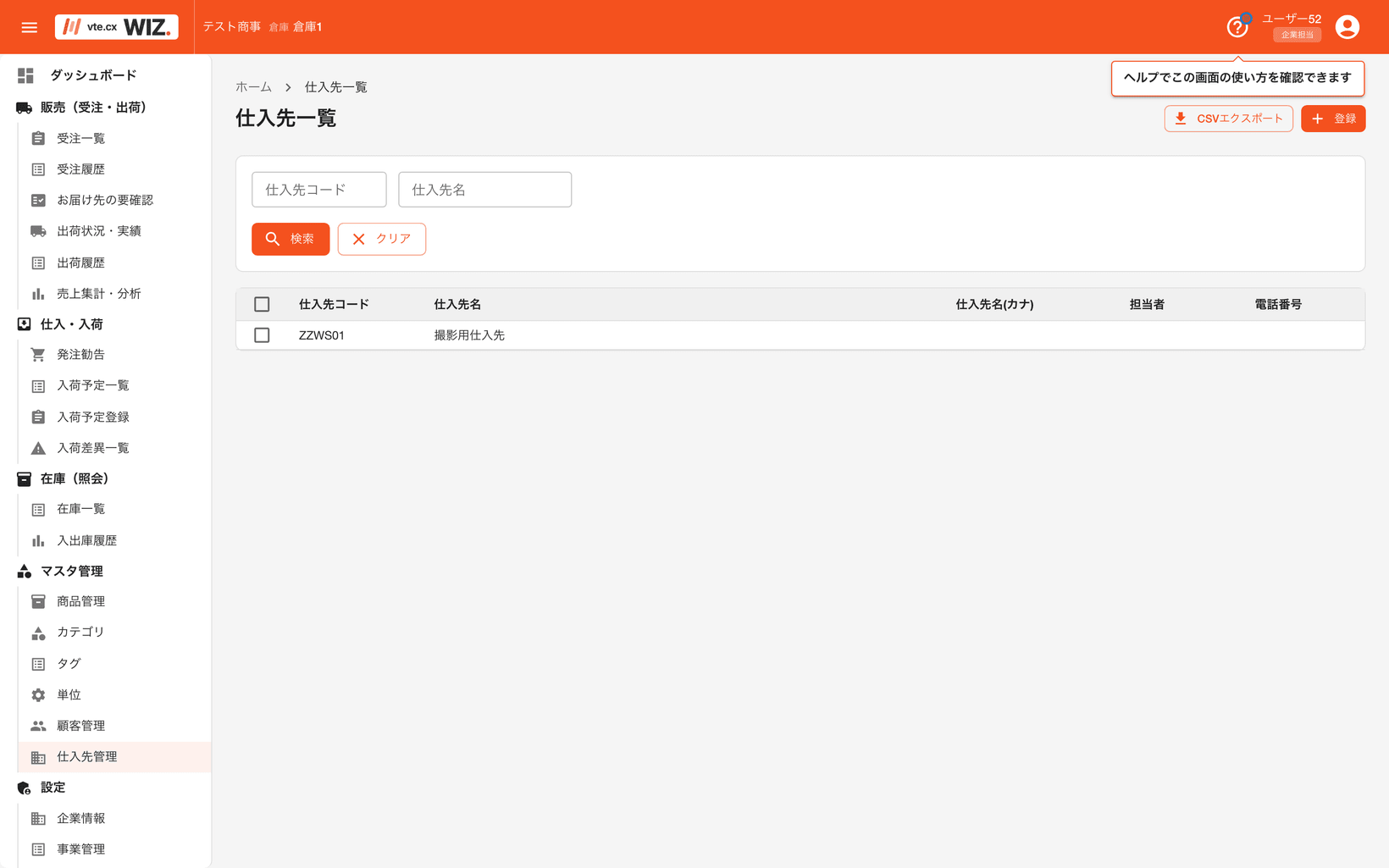1389x868 pixels.
Task: Click the 仕入先コード column header
Action: (x=334, y=304)
